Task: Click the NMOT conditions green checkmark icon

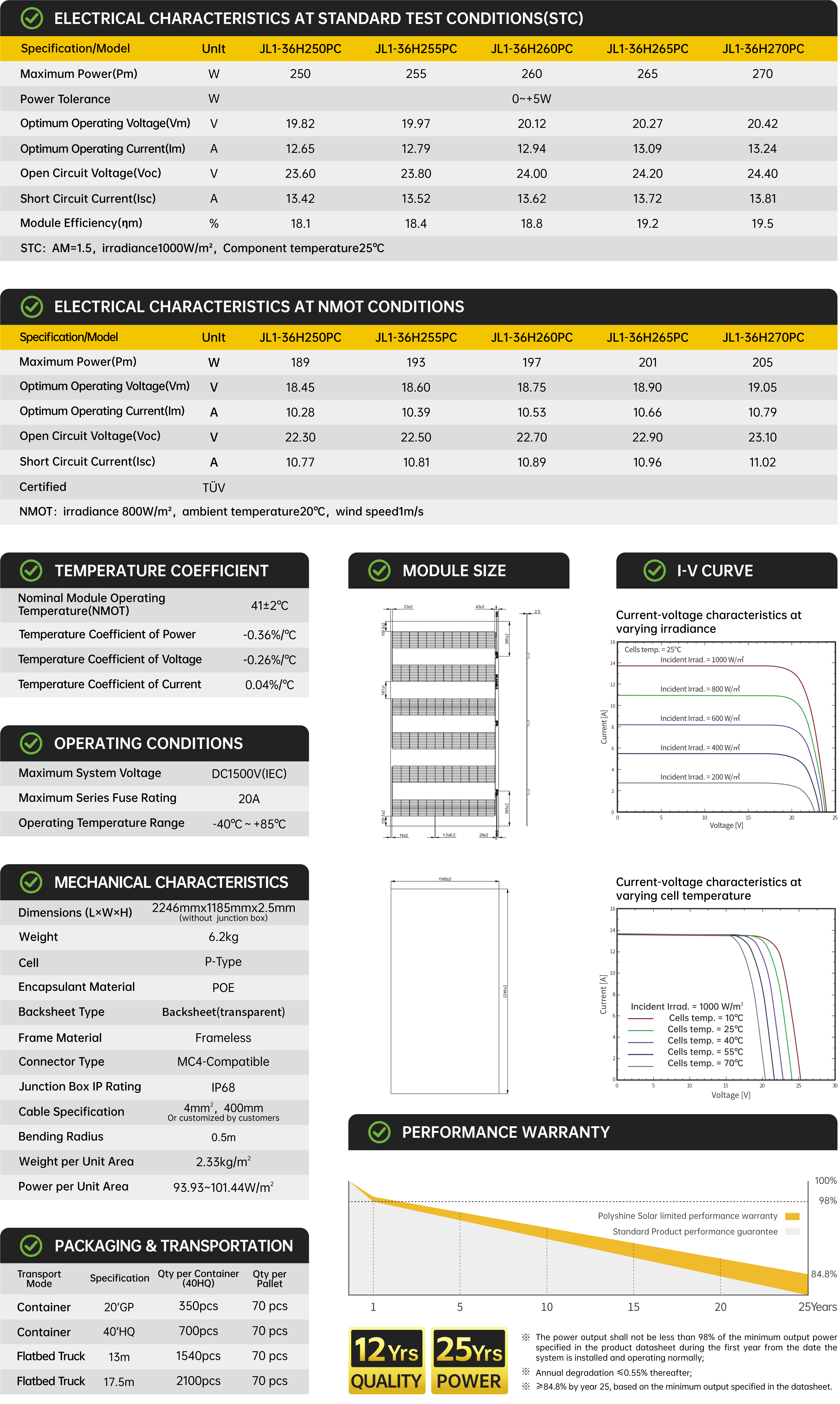Action: [x=32, y=307]
